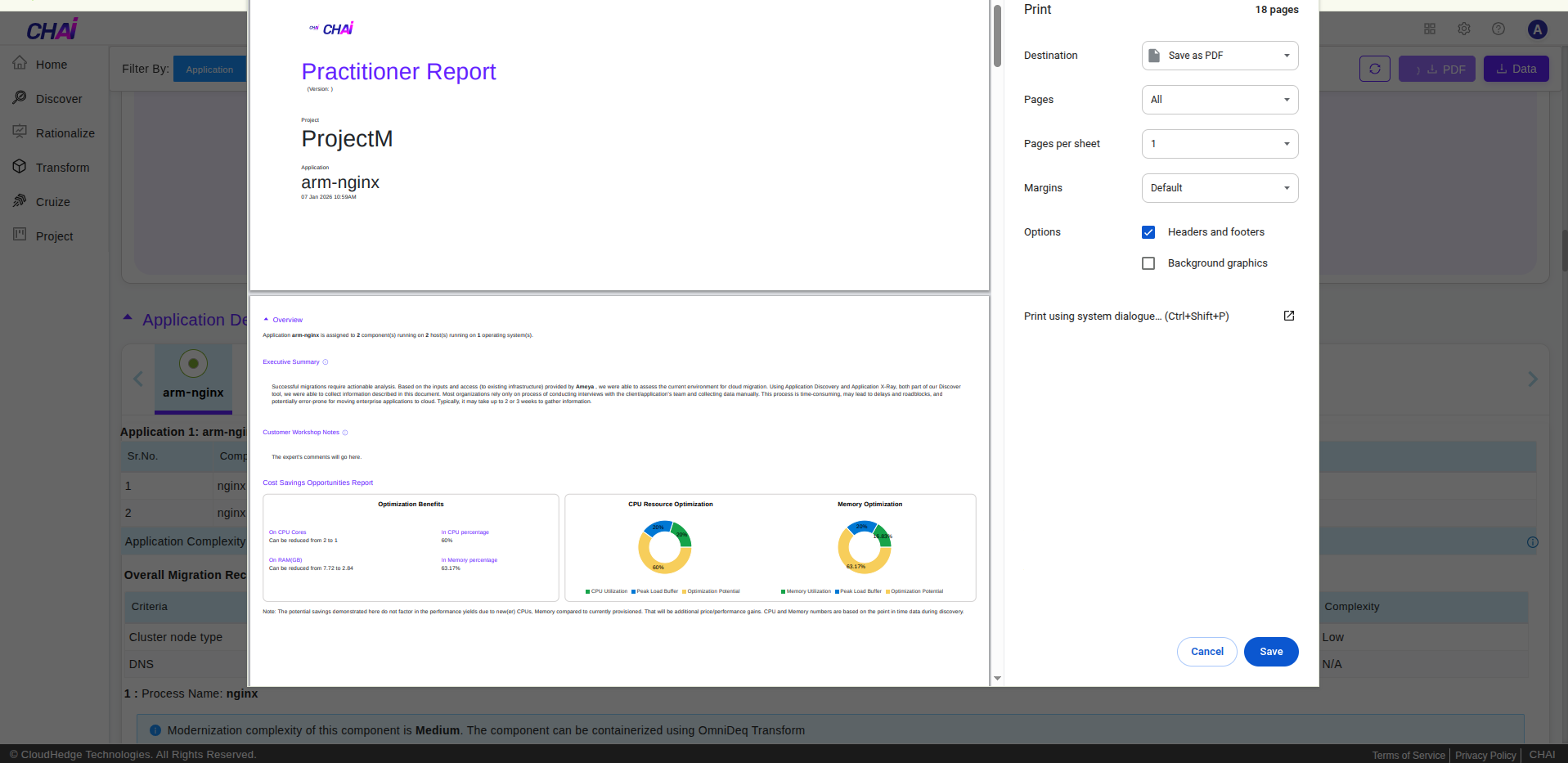Collapse the Application Details section arrow
The image size is (1568, 763).
pyautogui.click(x=128, y=318)
